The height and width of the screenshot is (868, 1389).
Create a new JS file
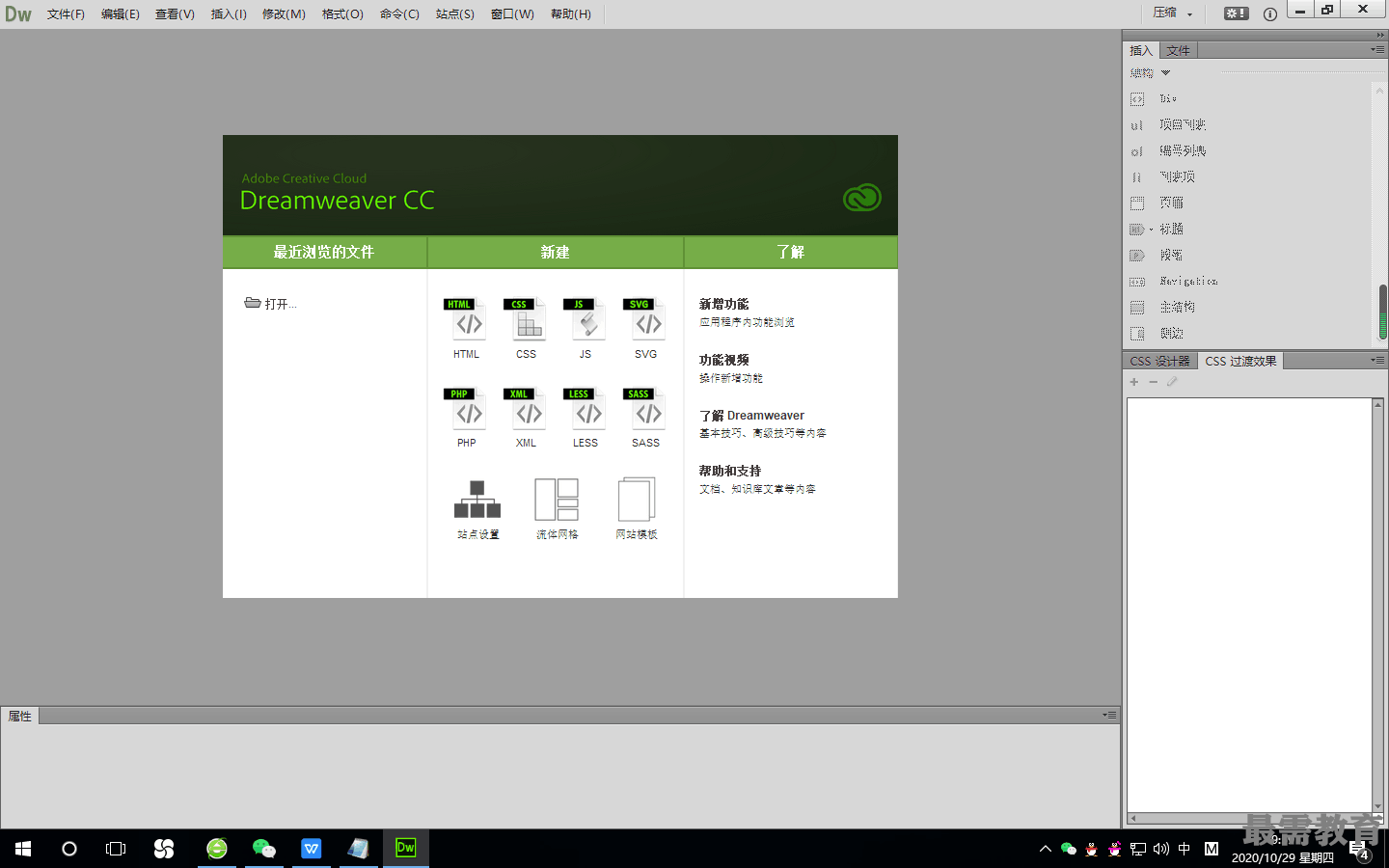click(586, 328)
